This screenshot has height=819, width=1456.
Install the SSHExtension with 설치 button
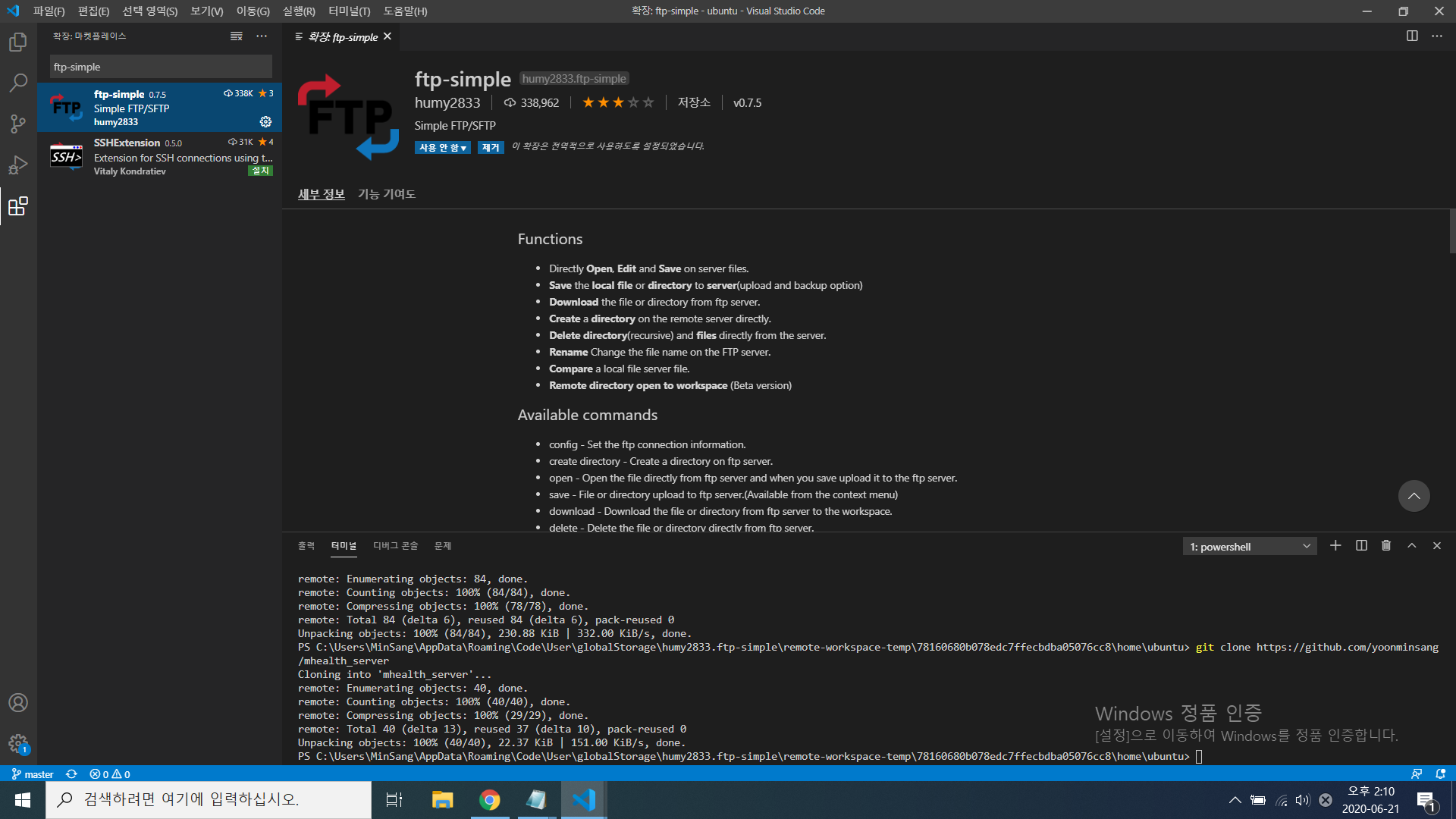(260, 171)
